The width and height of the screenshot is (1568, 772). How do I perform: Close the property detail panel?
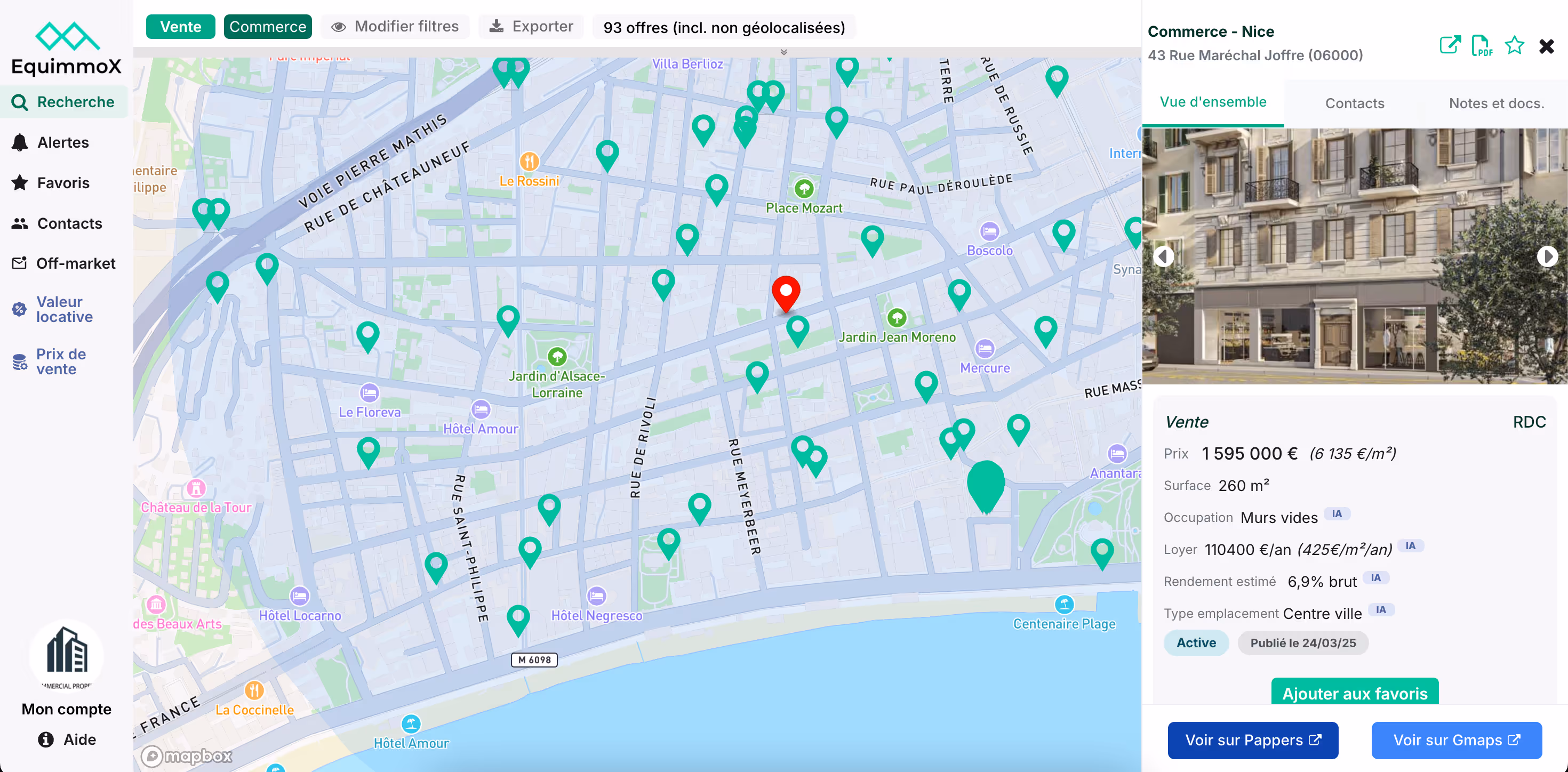tap(1546, 46)
